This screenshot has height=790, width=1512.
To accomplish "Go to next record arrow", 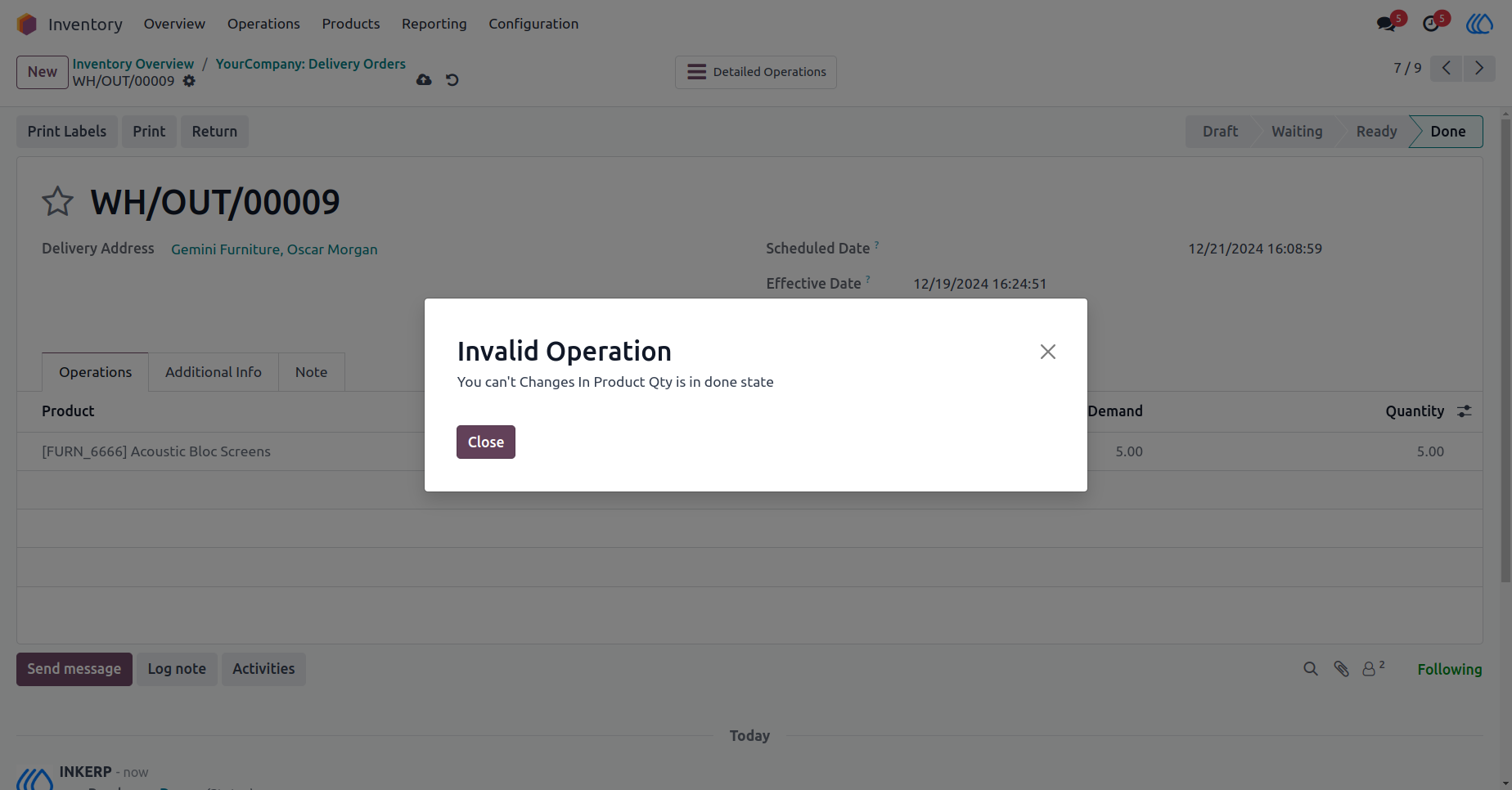I will [x=1479, y=68].
